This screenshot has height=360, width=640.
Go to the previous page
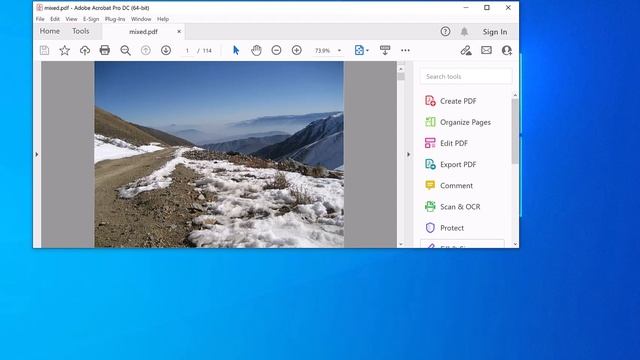tap(146, 50)
